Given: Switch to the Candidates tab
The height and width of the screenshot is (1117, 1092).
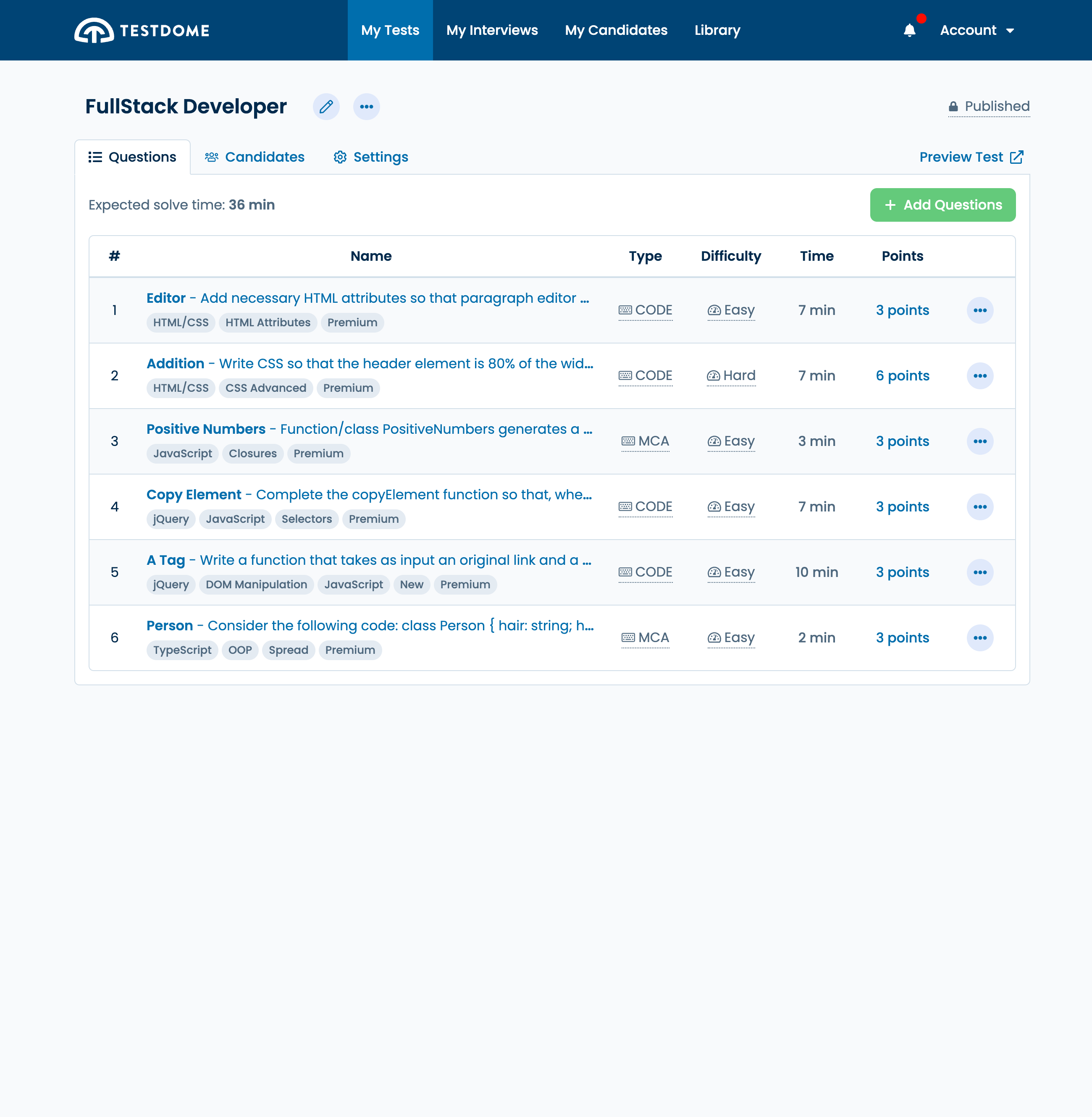Looking at the screenshot, I should pyautogui.click(x=255, y=157).
